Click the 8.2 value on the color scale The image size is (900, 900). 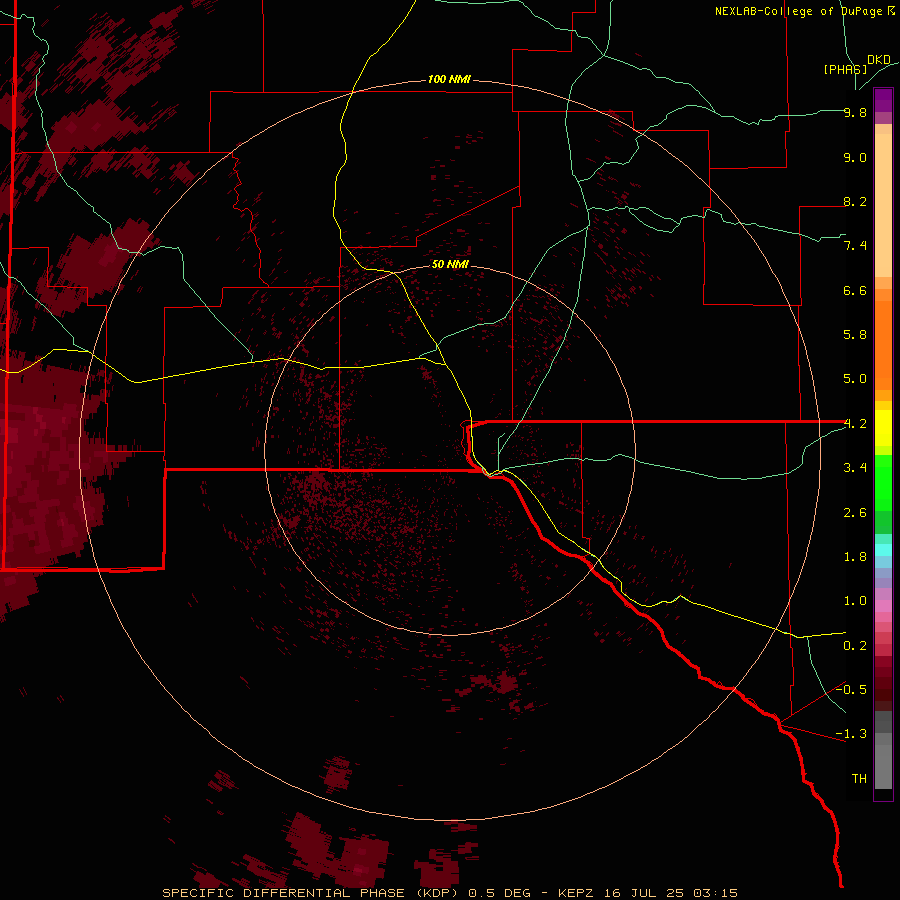855,201
